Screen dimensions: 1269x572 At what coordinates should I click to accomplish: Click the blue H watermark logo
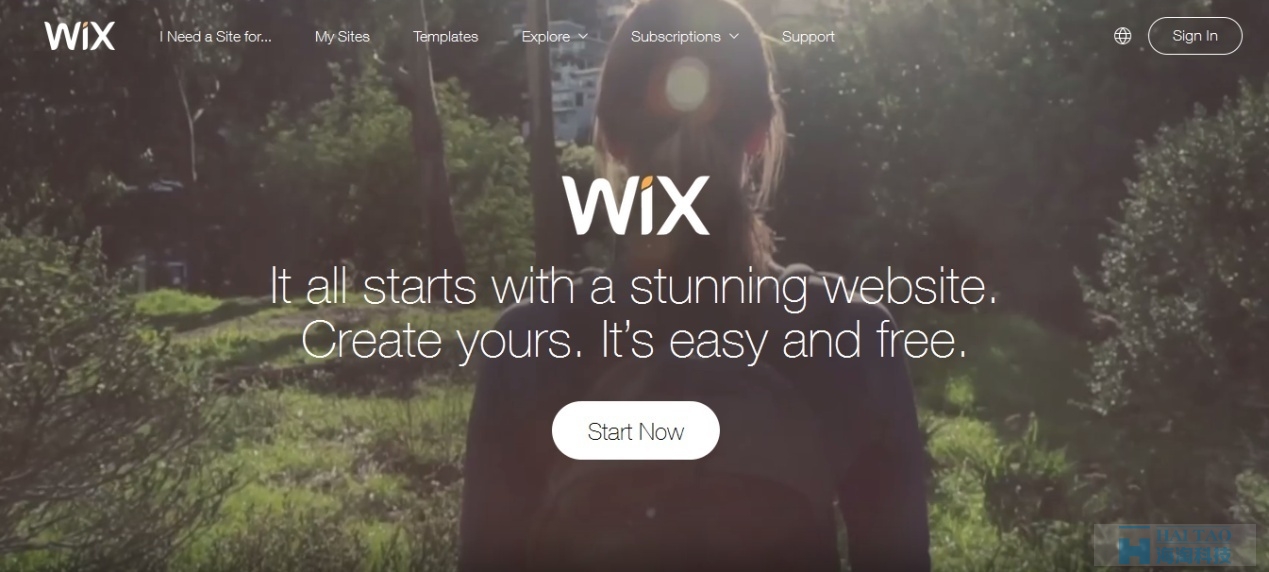(x=1133, y=547)
